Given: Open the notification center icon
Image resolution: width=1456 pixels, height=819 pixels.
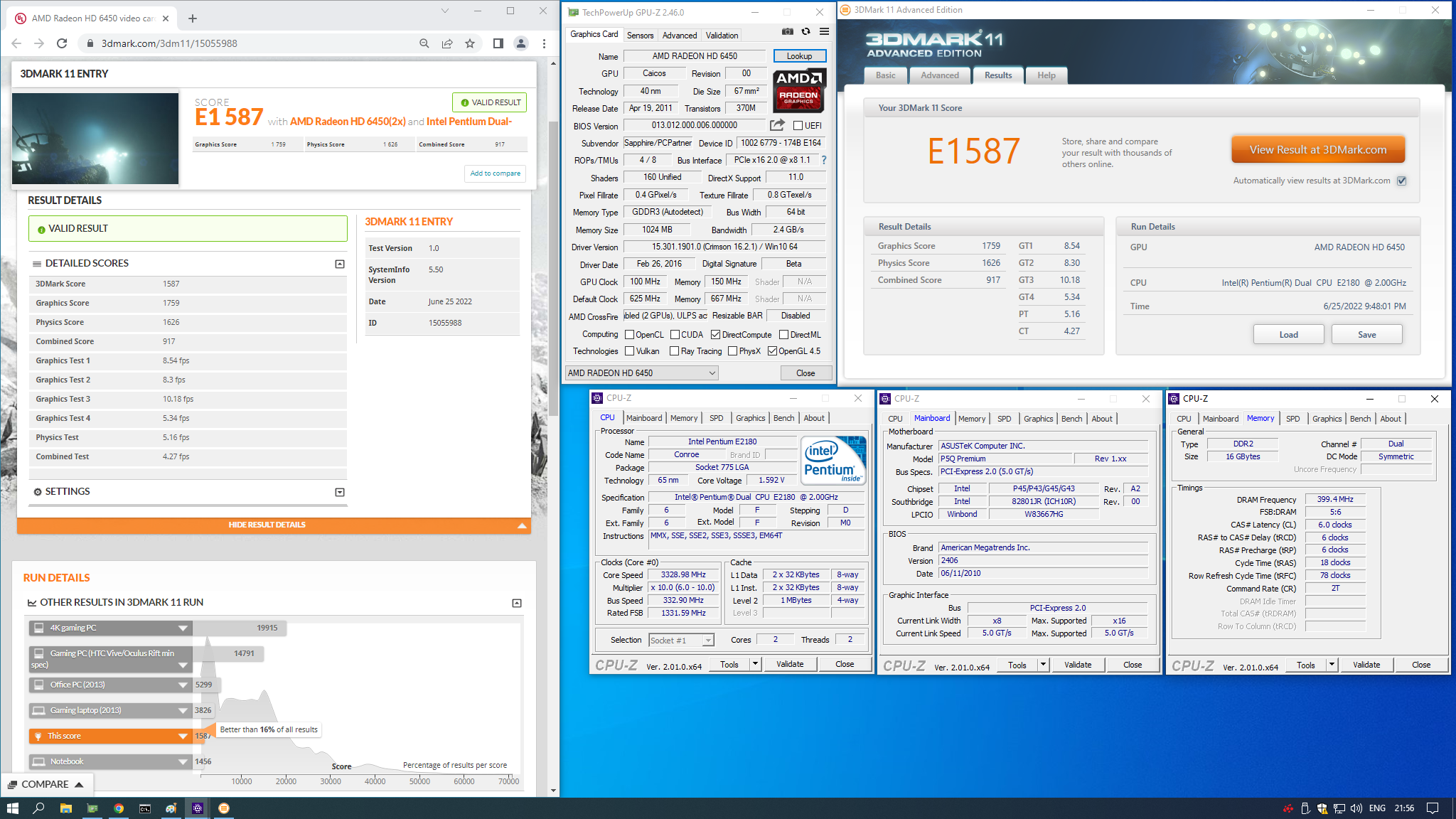Looking at the screenshot, I should [x=1433, y=808].
